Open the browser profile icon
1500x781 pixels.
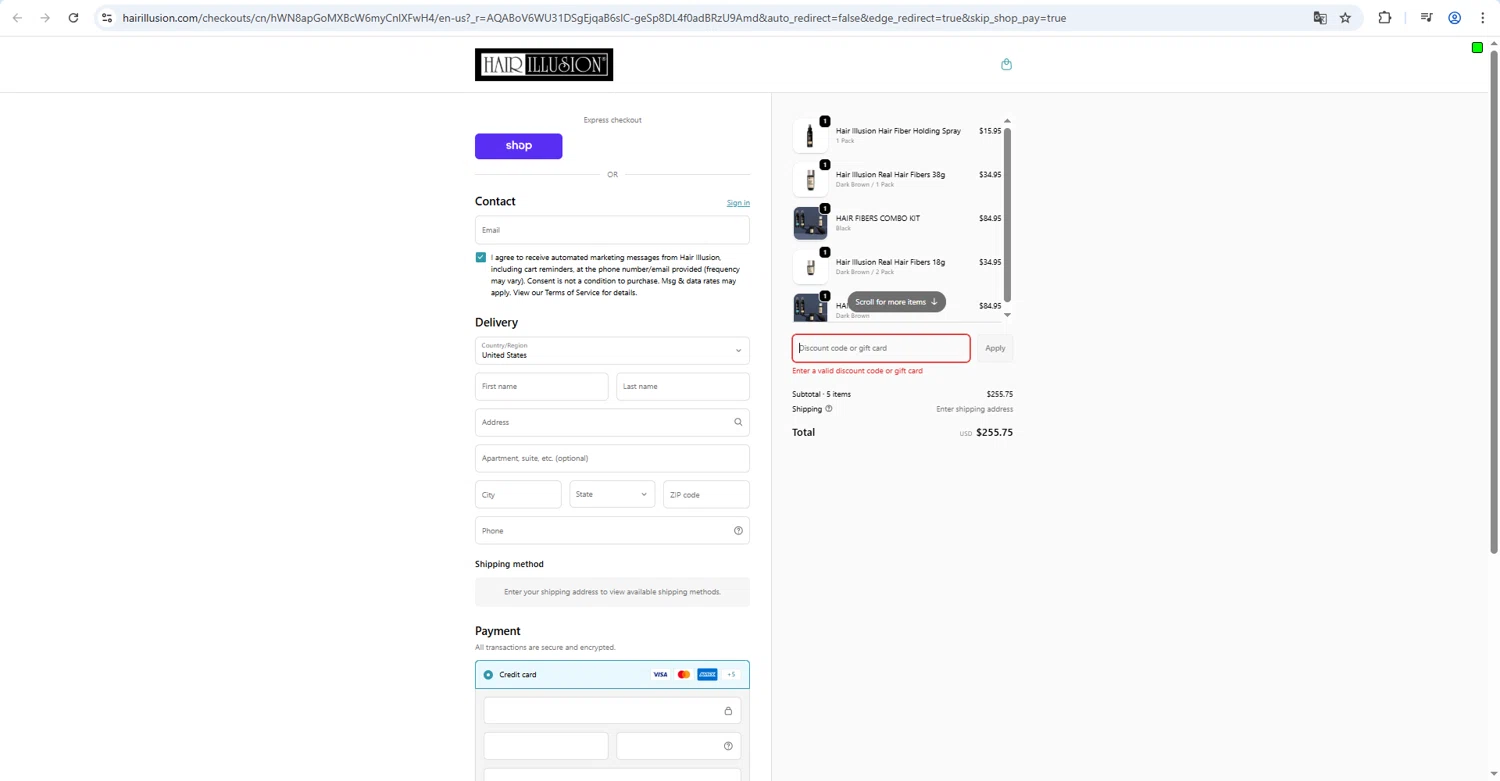point(1455,18)
